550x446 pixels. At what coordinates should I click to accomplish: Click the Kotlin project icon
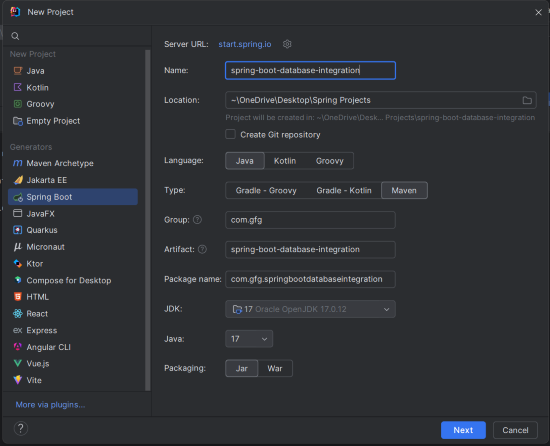point(18,87)
